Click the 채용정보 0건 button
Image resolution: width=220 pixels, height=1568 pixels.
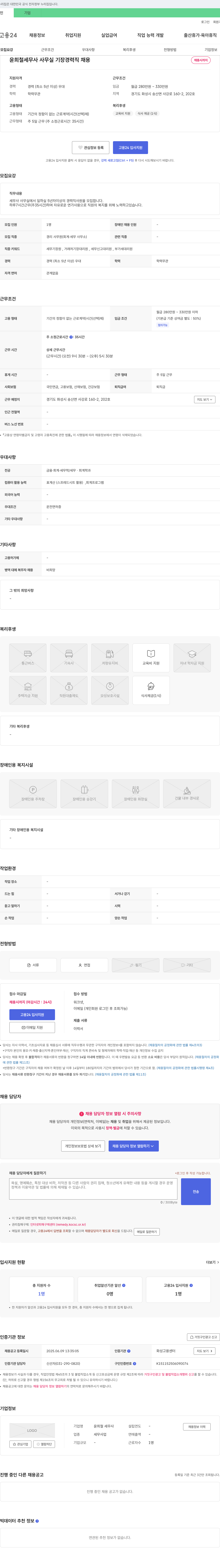click(x=197, y=1427)
